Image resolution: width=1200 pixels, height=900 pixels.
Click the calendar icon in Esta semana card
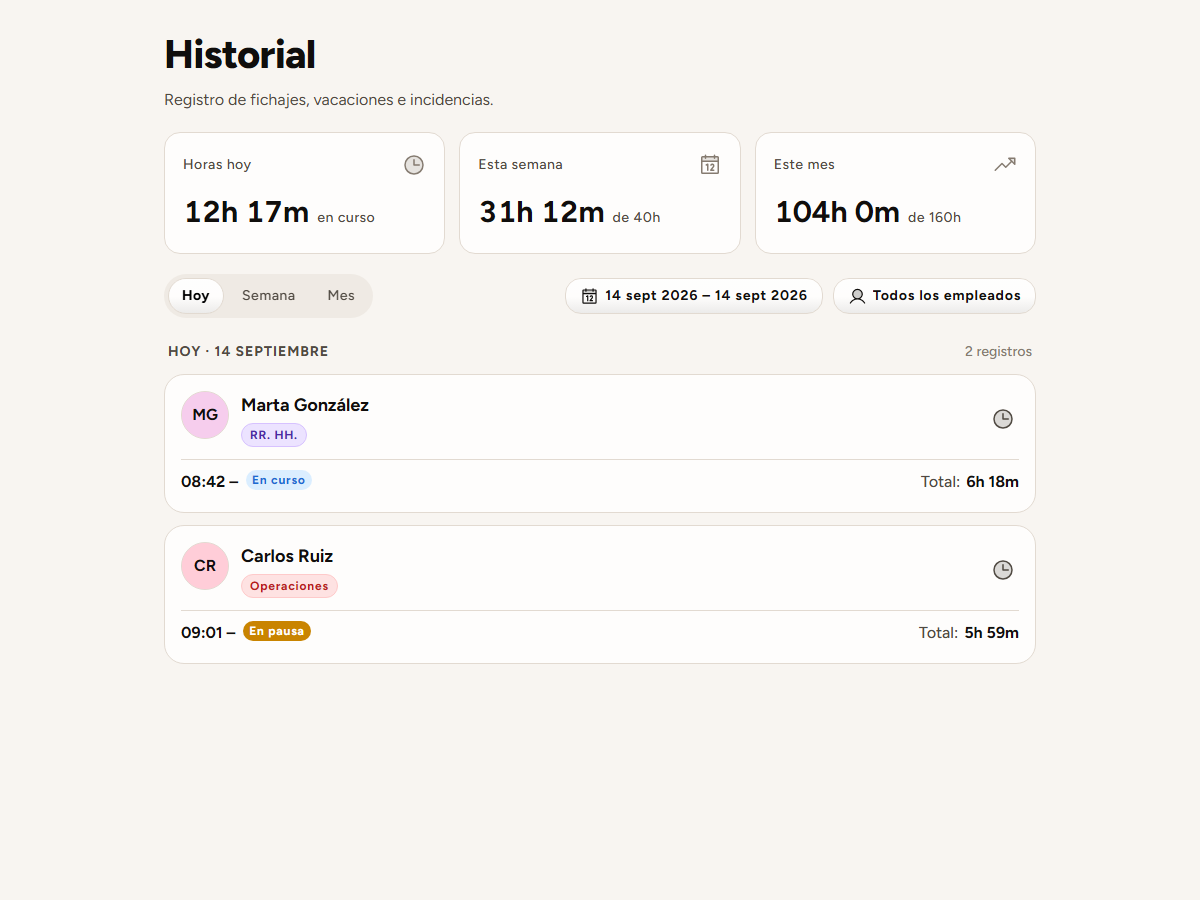tap(710, 165)
